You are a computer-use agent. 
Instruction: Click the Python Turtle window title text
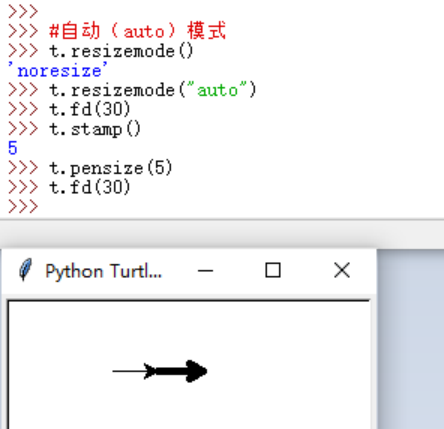103,271
